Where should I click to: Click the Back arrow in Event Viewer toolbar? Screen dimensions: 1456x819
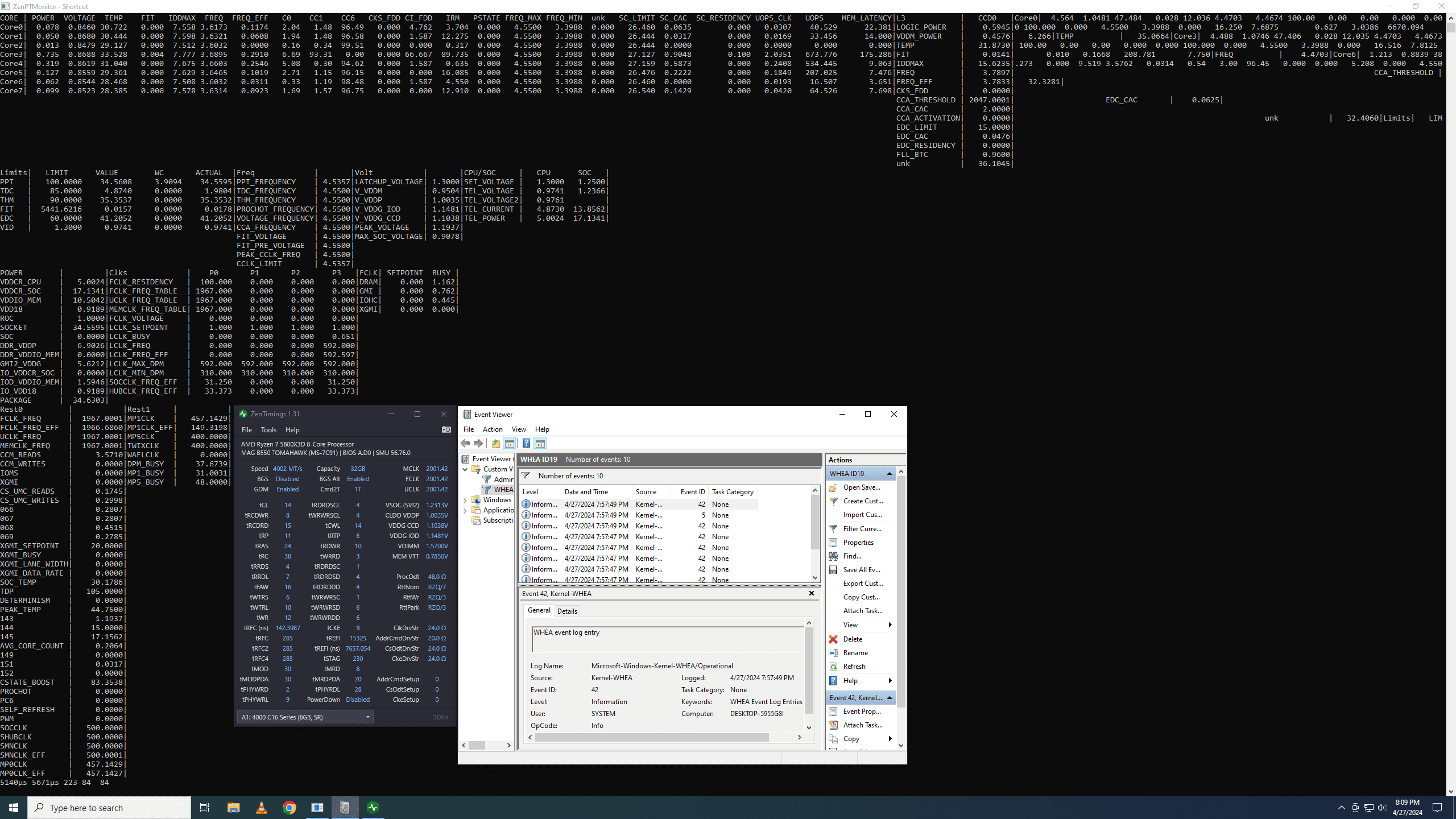coord(466,444)
